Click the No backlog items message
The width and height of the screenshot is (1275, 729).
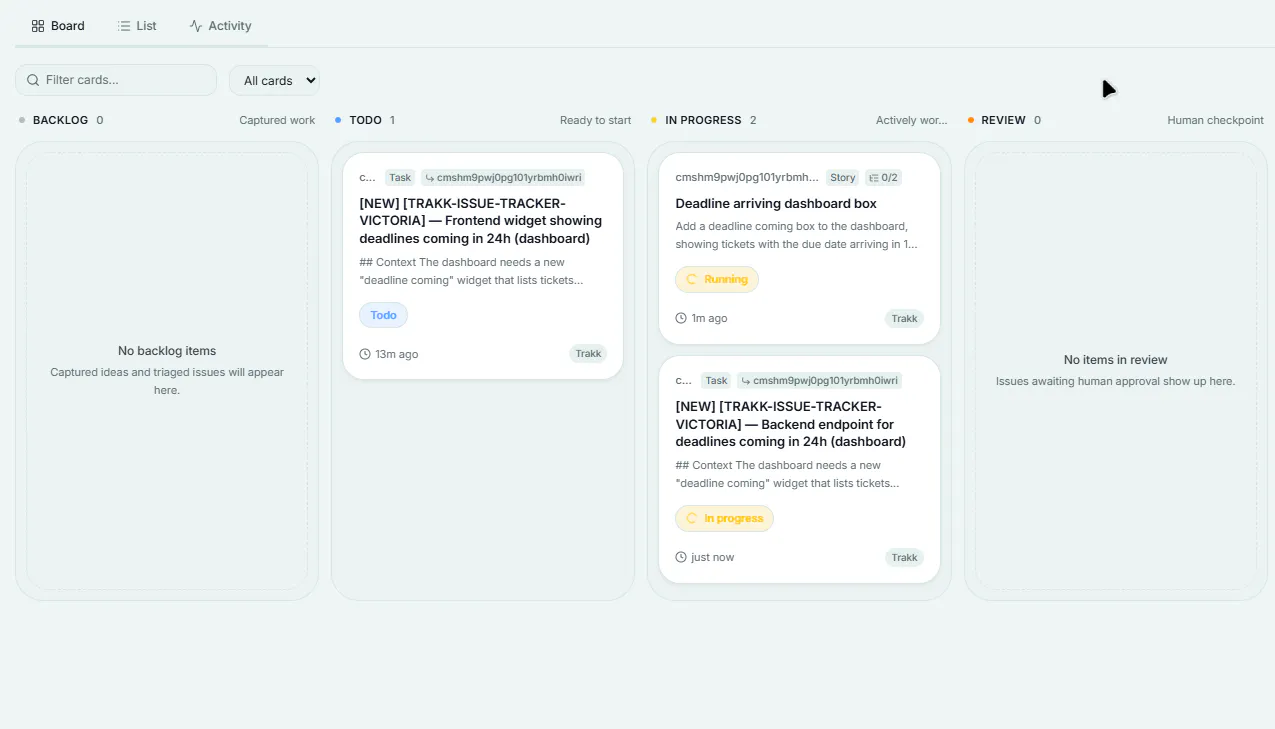(x=167, y=351)
